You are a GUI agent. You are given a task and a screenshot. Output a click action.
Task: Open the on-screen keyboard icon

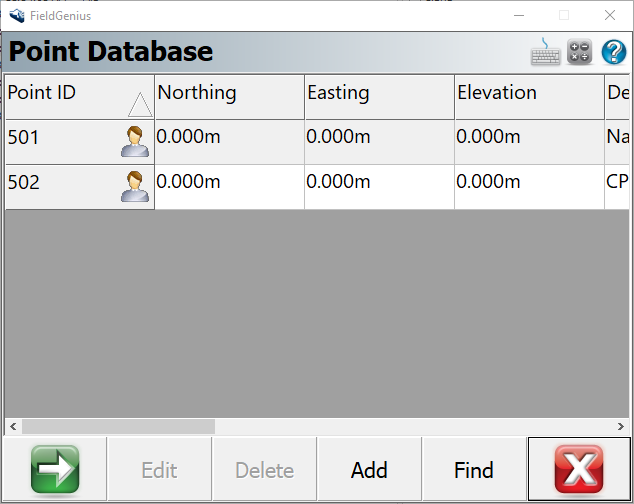[x=546, y=52]
